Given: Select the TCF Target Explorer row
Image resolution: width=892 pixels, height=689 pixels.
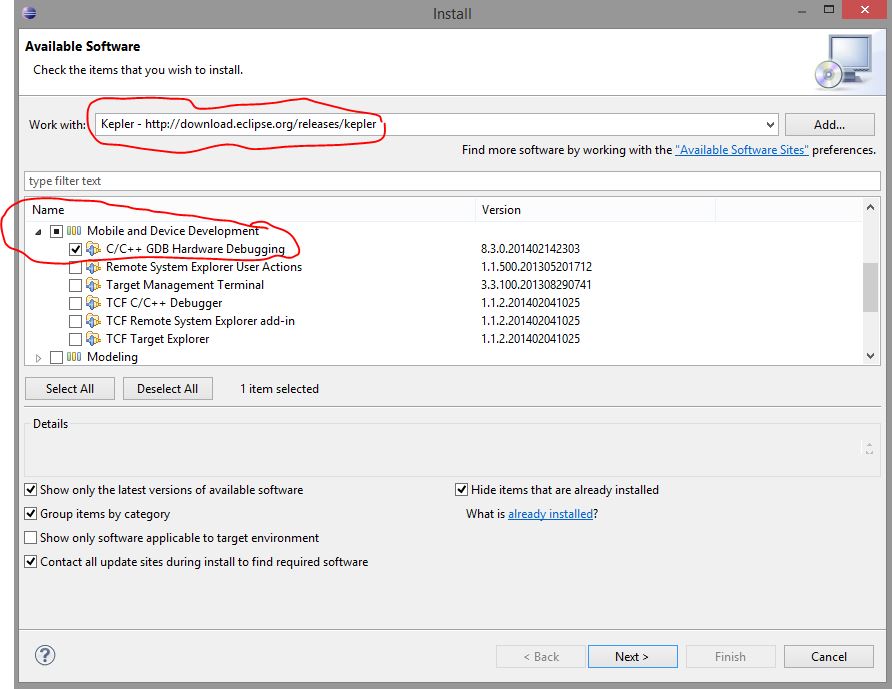Looking at the screenshot, I should point(444,339).
